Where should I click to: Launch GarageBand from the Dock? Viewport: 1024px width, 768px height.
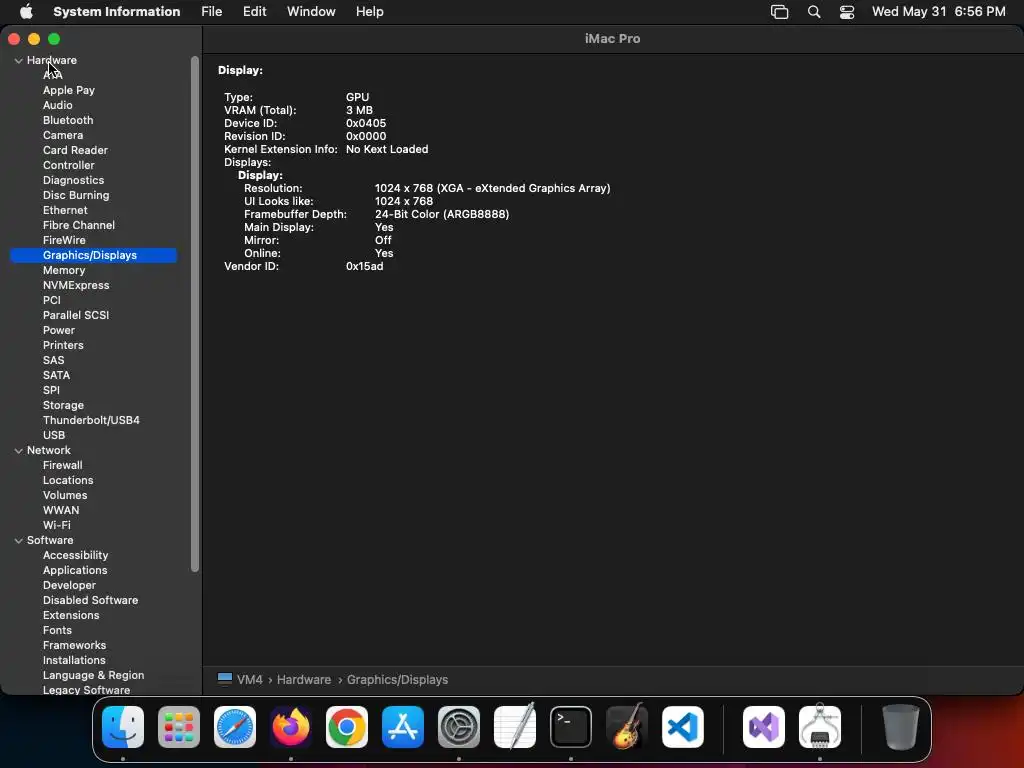(x=627, y=727)
